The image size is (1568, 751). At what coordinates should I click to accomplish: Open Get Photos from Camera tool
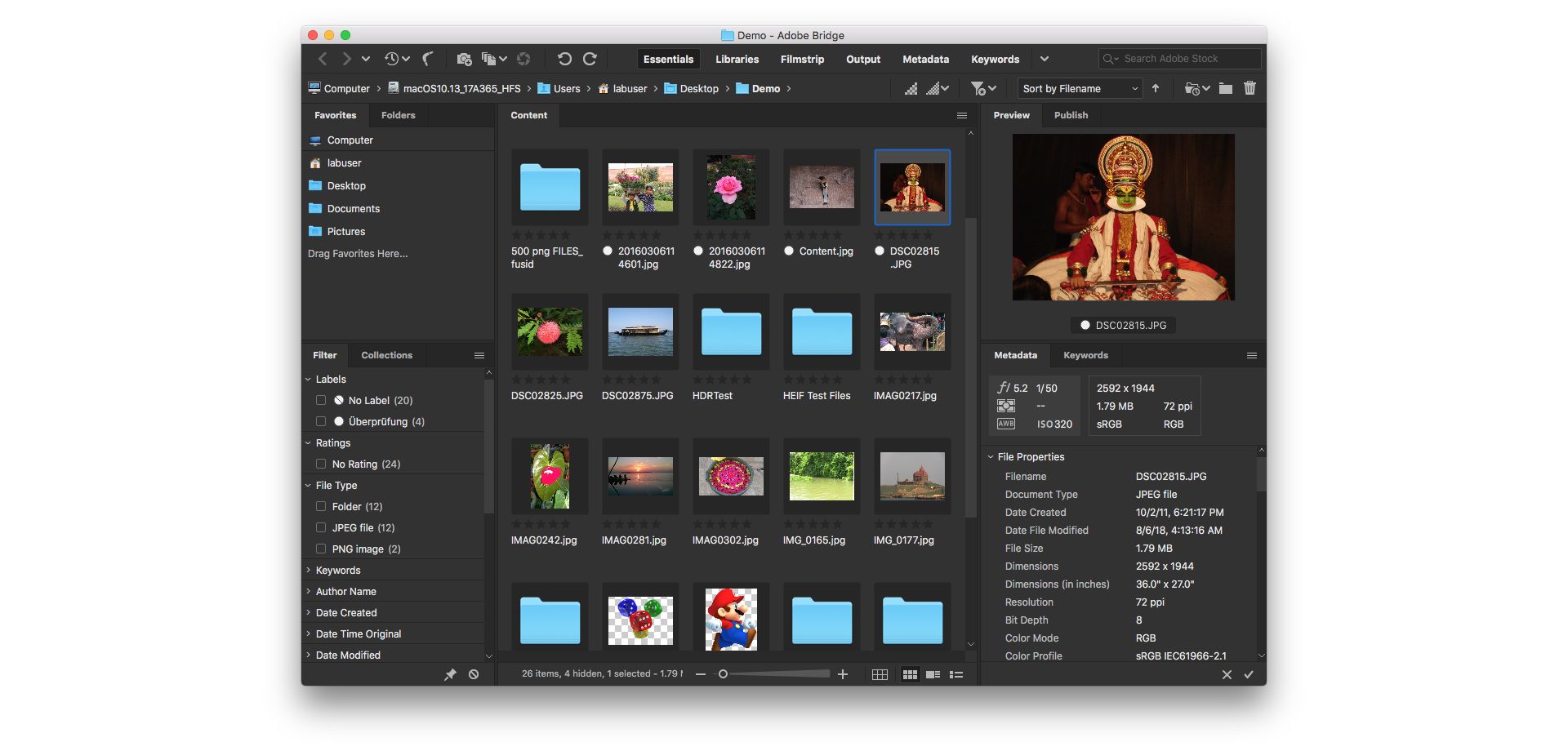click(x=464, y=59)
